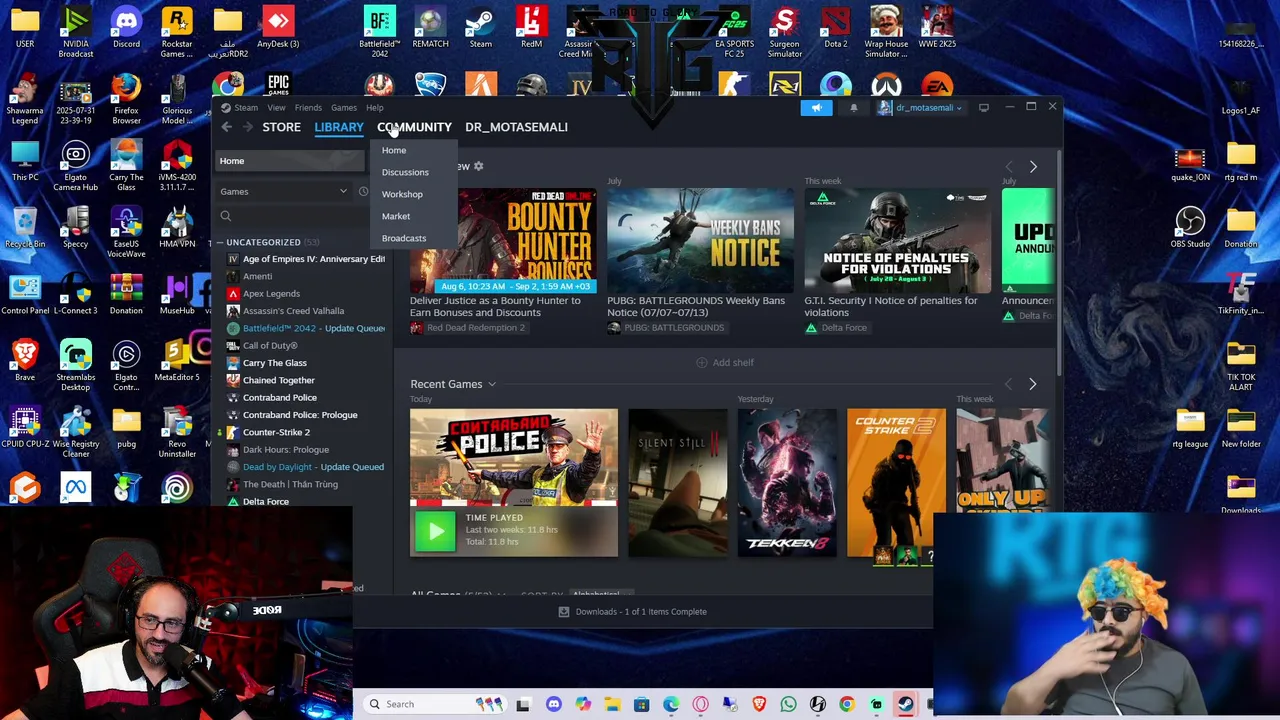This screenshot has width=1280, height=720.
Task: Select the Rockstar Games desktop shortcut
Action: [x=177, y=33]
